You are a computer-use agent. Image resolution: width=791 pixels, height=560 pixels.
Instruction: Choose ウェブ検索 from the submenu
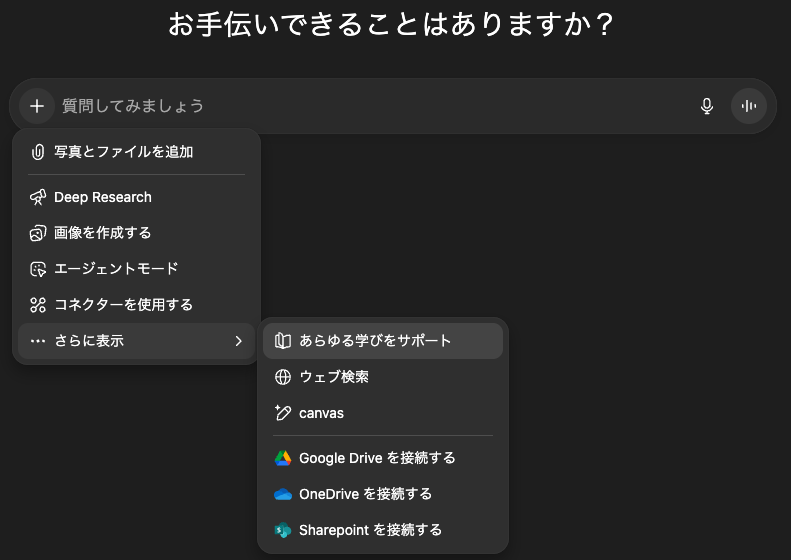click(334, 377)
